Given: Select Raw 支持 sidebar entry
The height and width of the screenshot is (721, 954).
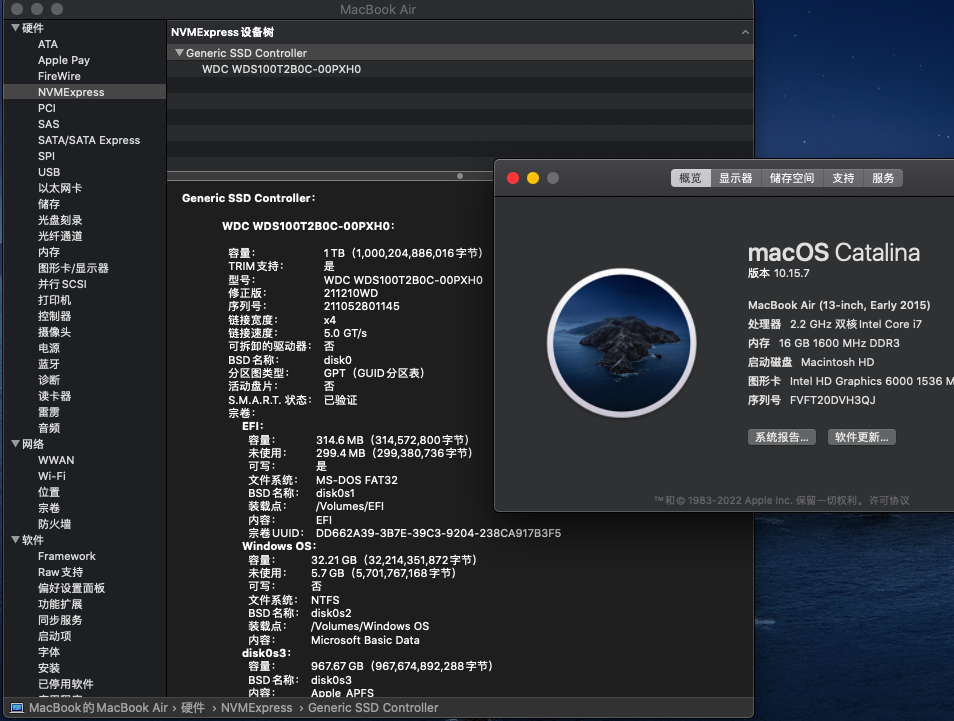Looking at the screenshot, I should (60, 572).
